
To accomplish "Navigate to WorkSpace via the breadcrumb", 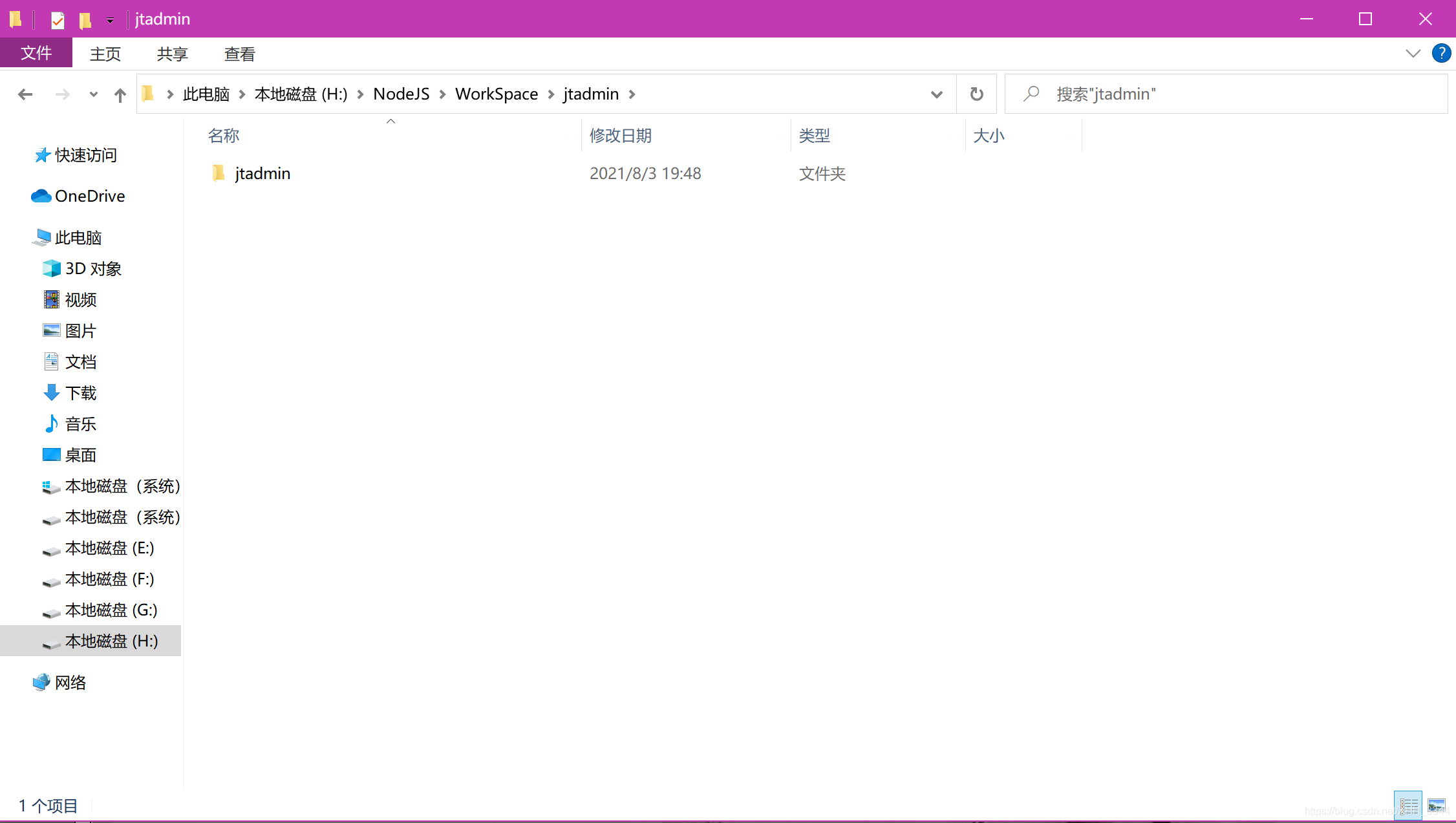I will click(497, 94).
